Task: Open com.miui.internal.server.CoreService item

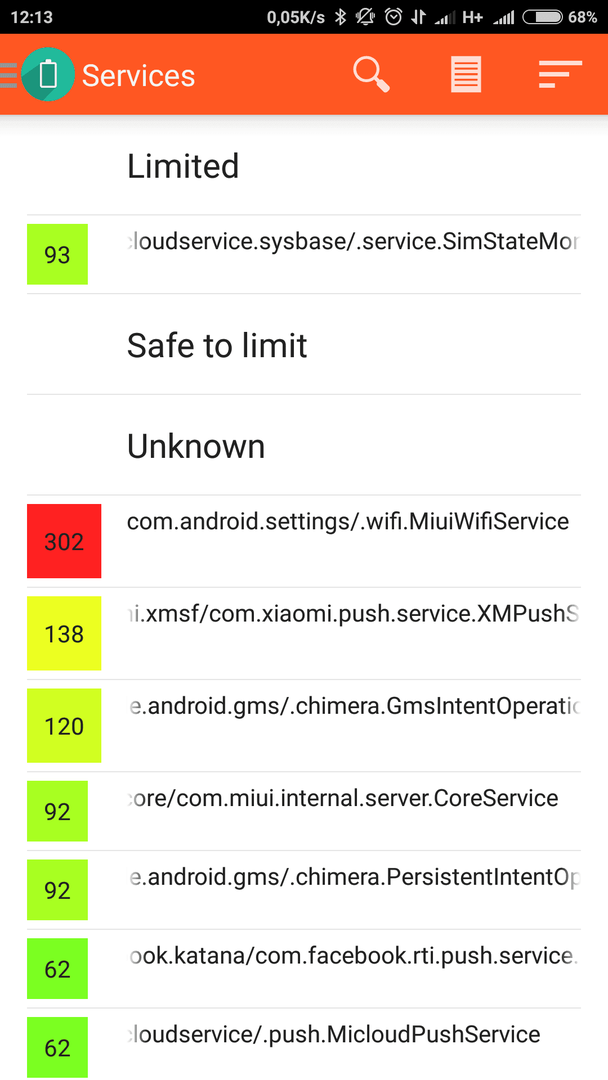Action: coord(304,811)
